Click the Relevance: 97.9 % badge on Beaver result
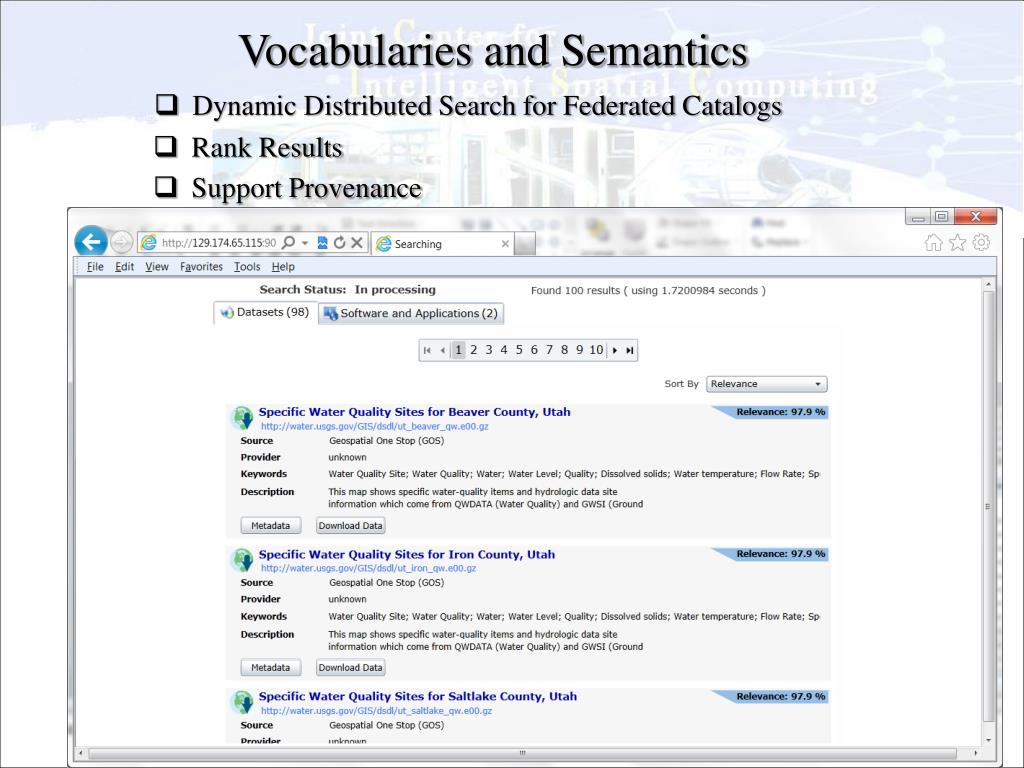 point(771,412)
